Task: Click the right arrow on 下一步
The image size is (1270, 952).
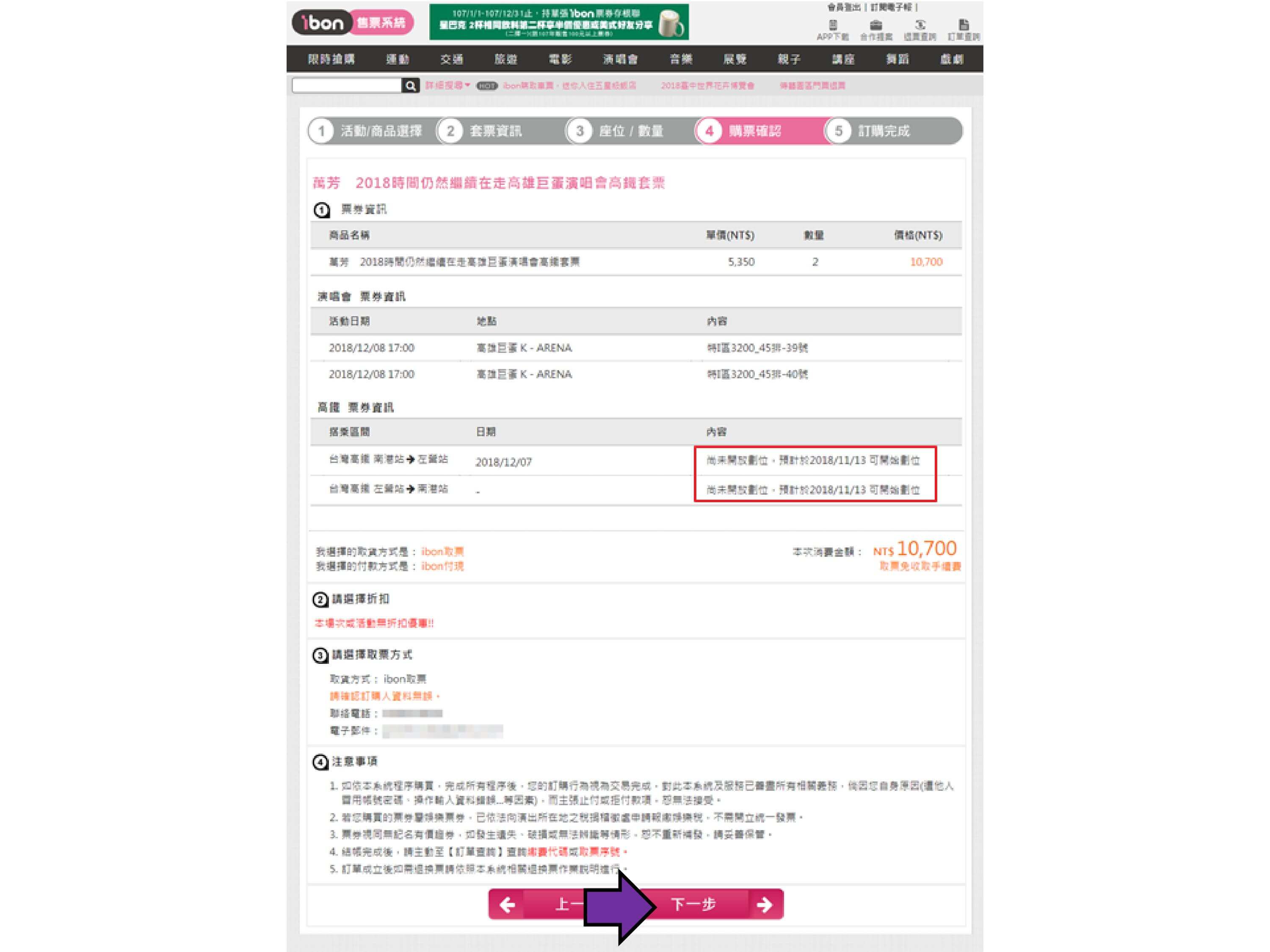Action: [764, 905]
